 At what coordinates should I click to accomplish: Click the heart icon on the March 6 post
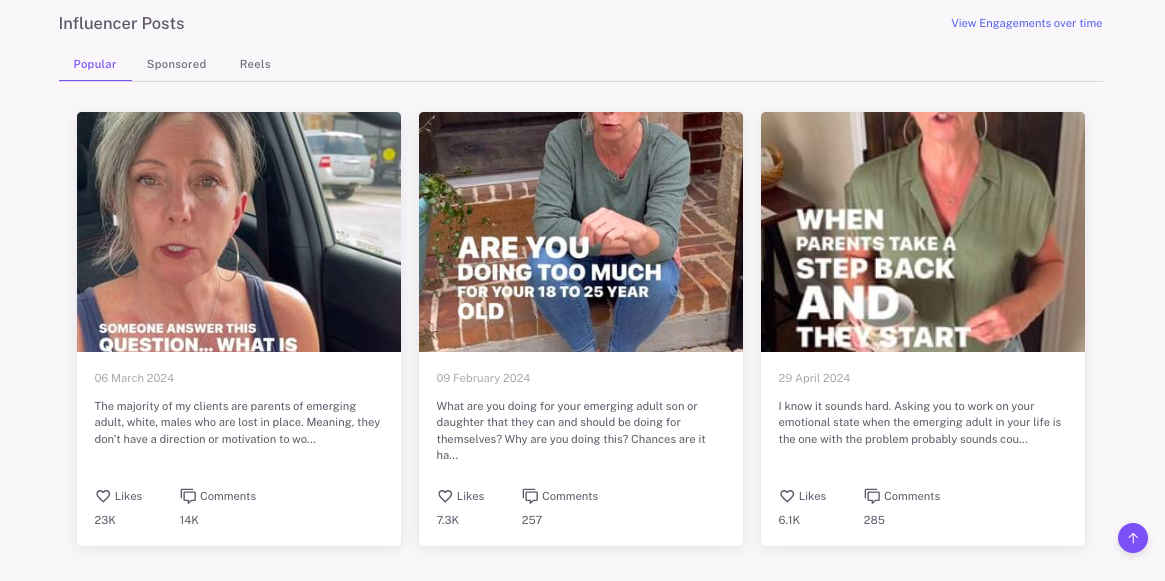click(103, 495)
